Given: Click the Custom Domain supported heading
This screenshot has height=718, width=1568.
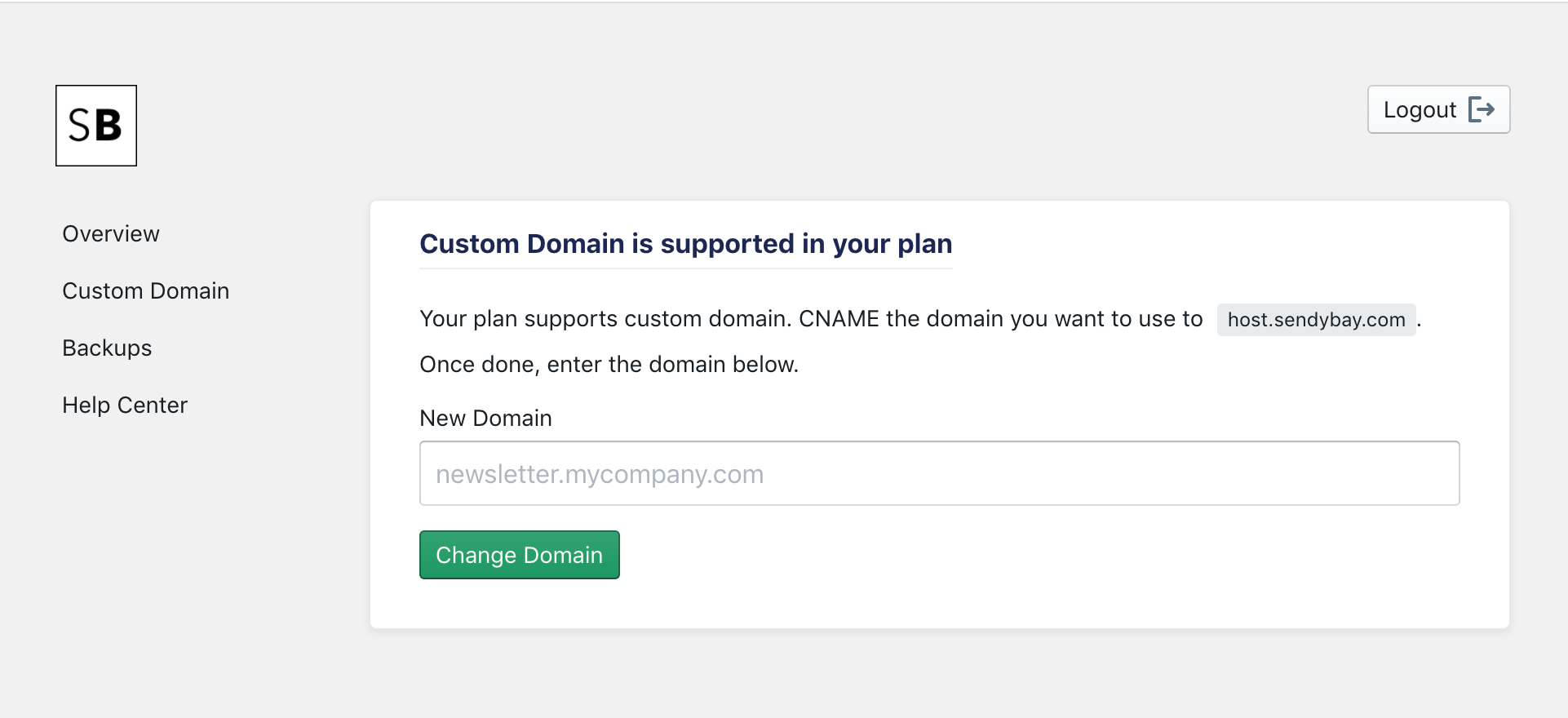Looking at the screenshot, I should pyautogui.click(x=686, y=244).
